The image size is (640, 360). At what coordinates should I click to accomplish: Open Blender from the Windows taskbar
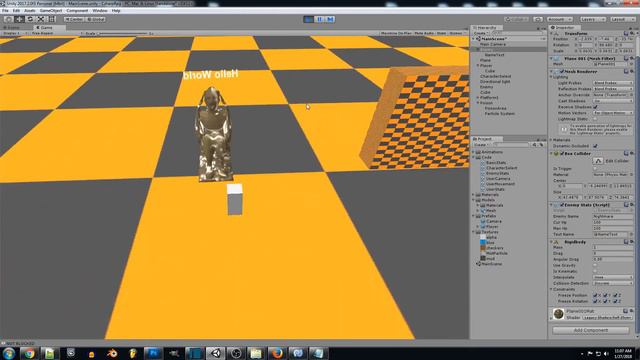[112, 353]
